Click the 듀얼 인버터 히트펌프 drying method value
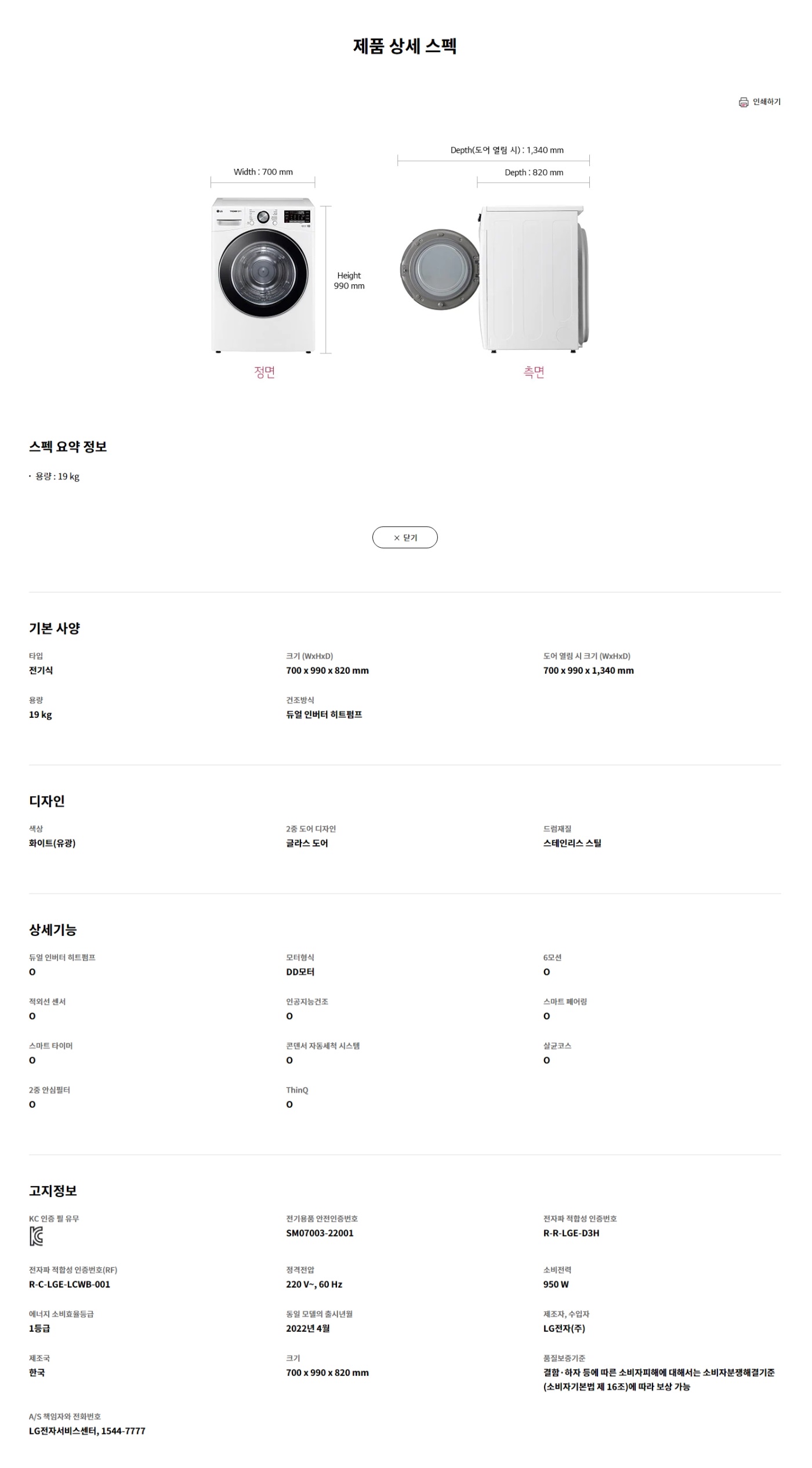 coord(324,714)
